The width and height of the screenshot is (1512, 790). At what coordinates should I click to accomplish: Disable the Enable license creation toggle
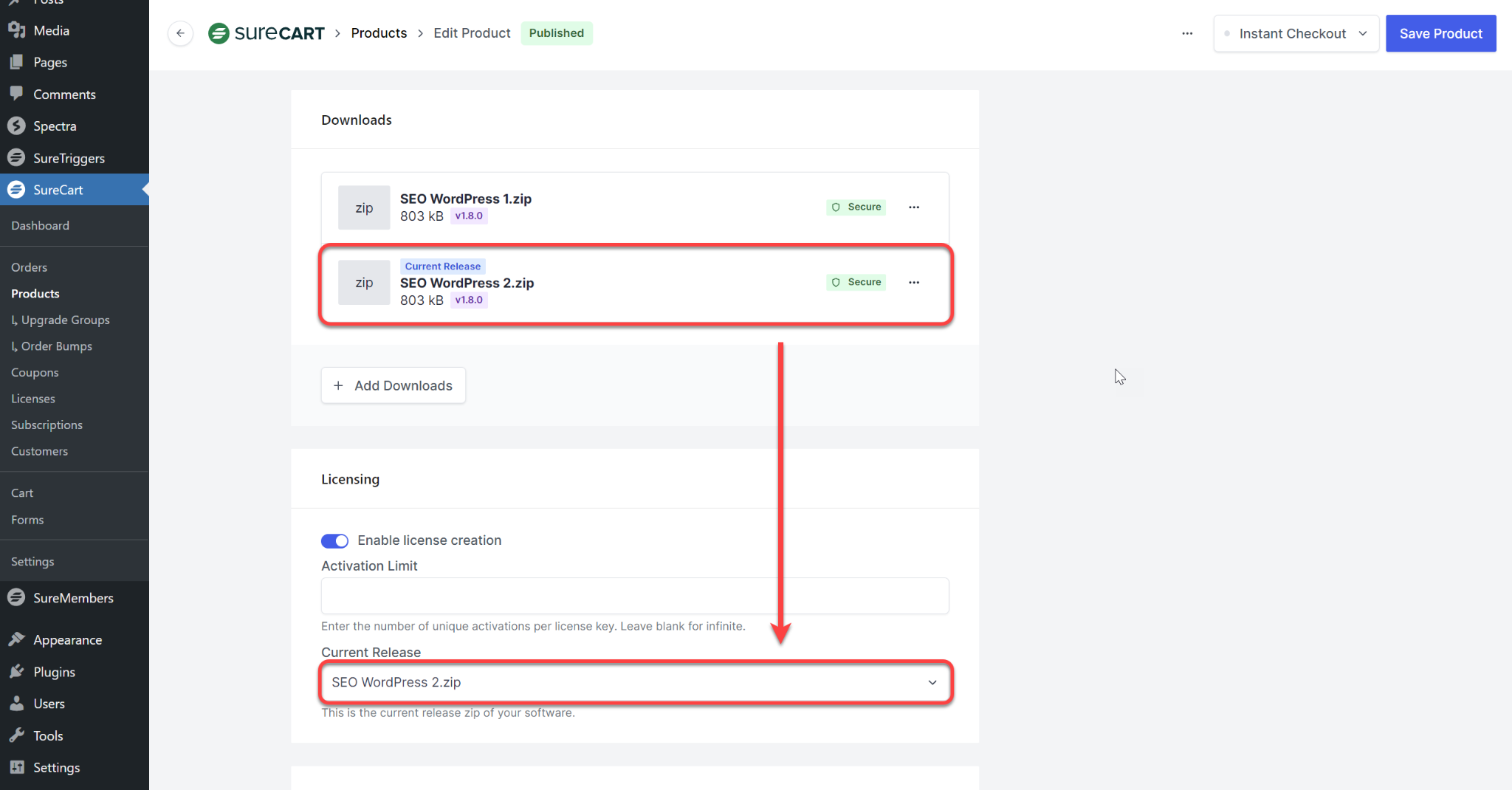point(334,540)
